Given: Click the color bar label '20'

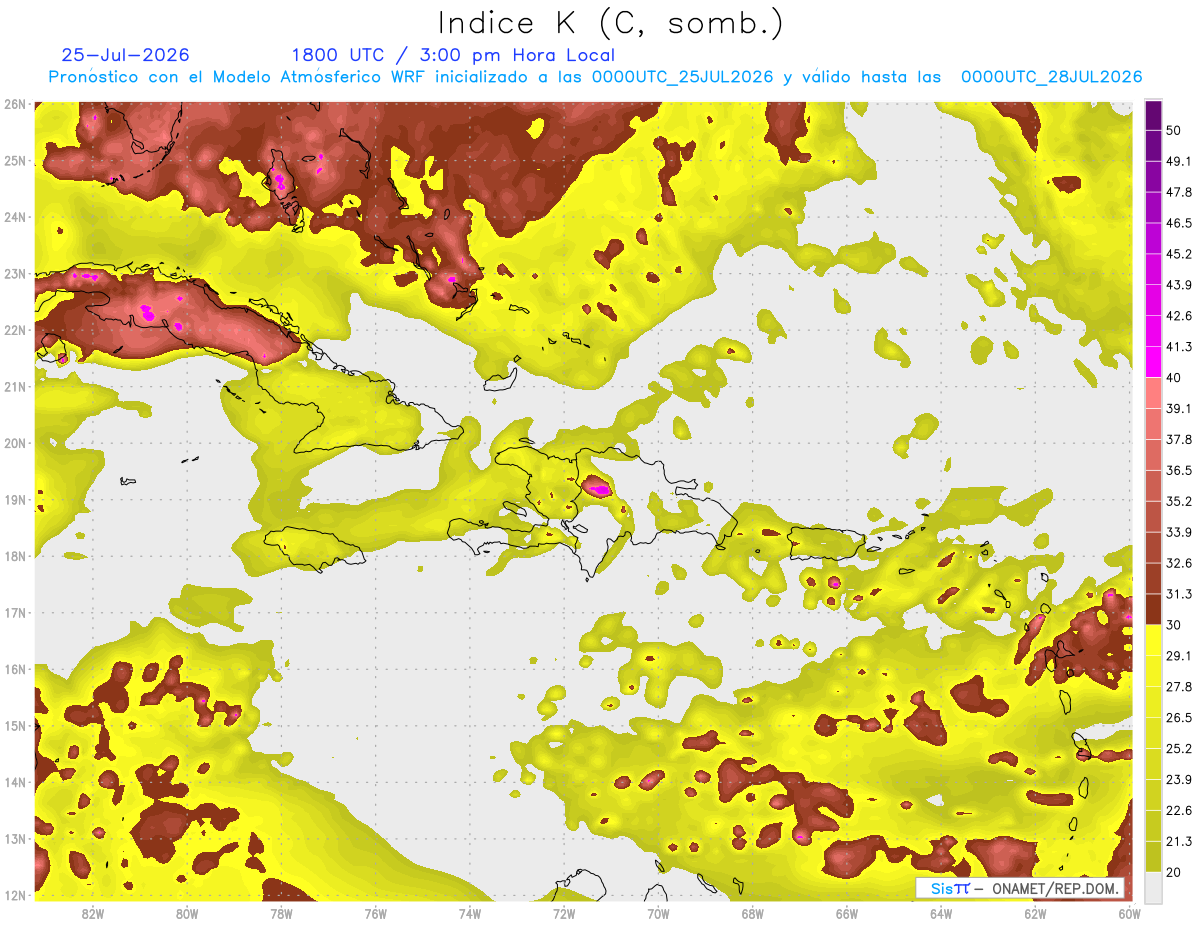Looking at the screenshot, I should click(x=1175, y=872).
